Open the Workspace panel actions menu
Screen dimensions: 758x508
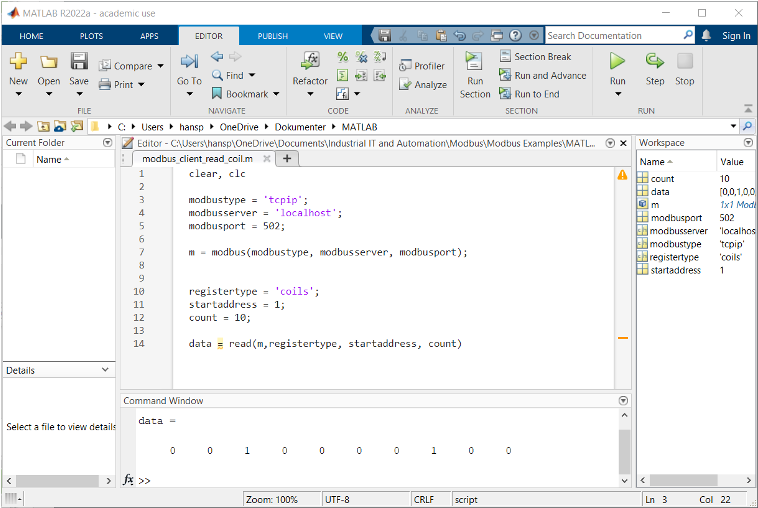[x=748, y=143]
